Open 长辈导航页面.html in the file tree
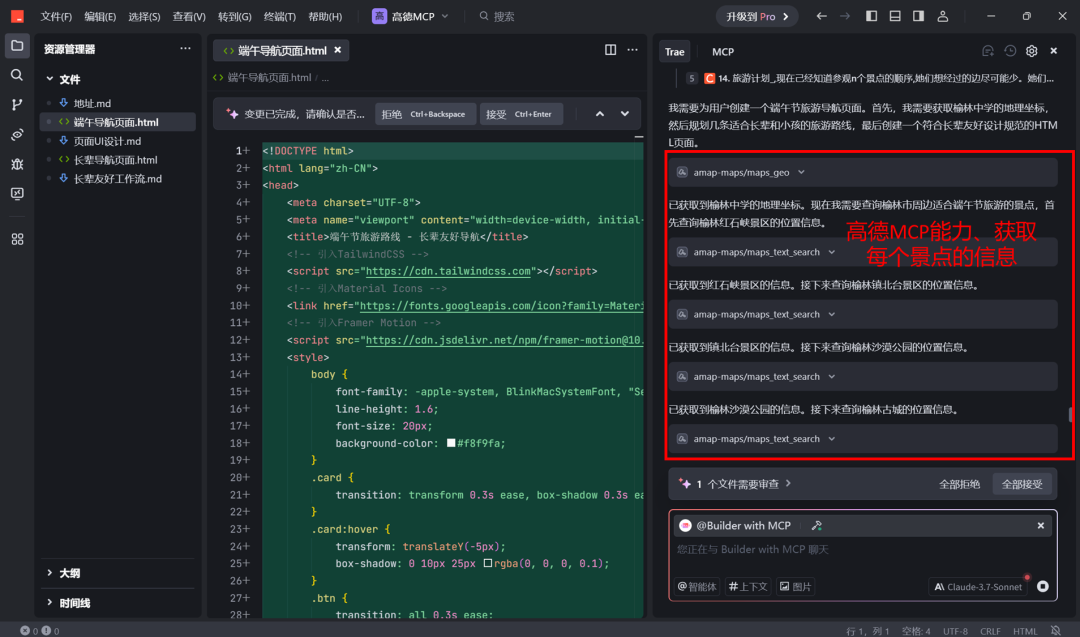This screenshot has width=1080, height=637. [x=115, y=160]
